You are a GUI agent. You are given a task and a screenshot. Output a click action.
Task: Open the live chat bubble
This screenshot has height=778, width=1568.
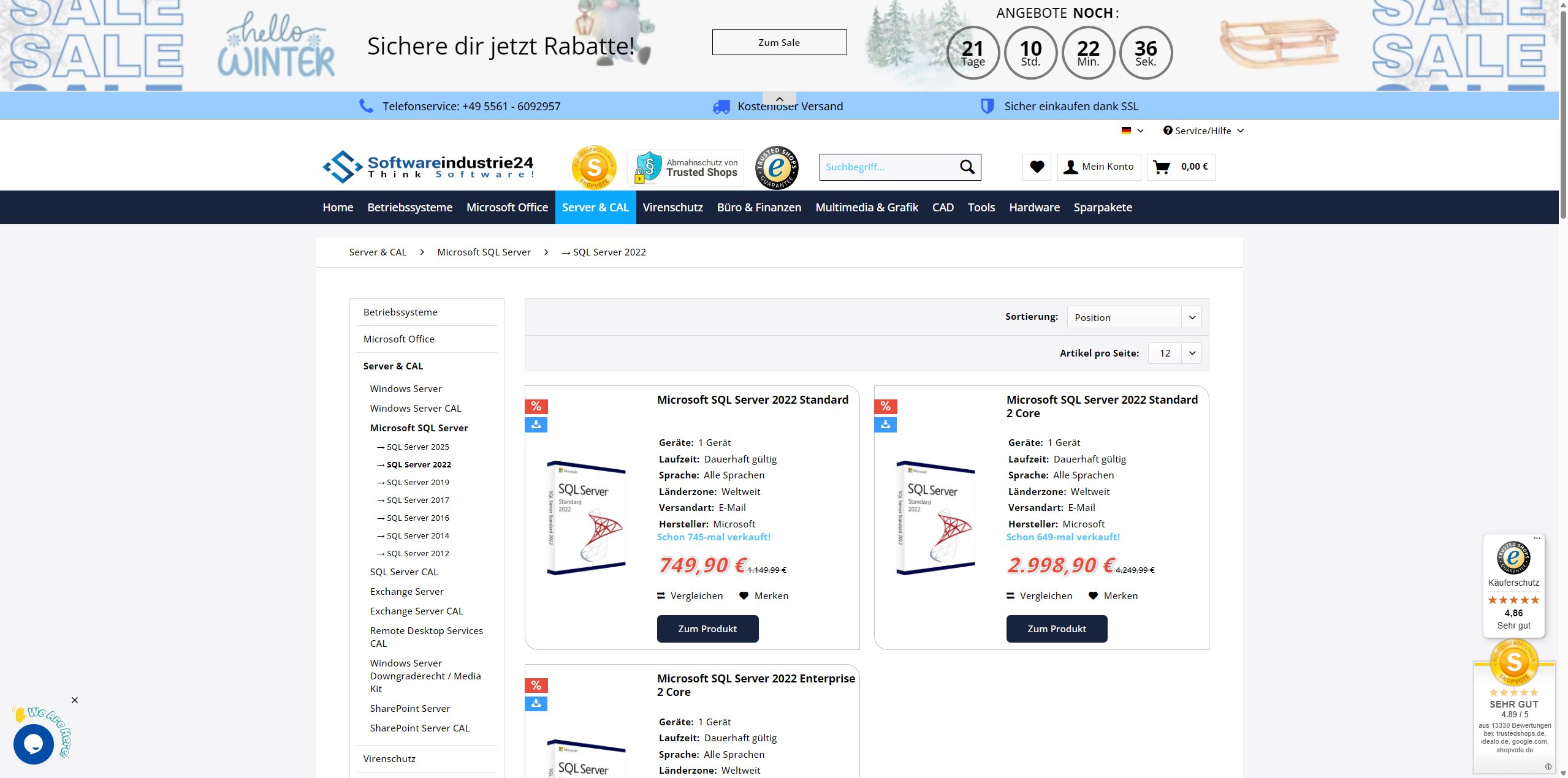coord(34,744)
